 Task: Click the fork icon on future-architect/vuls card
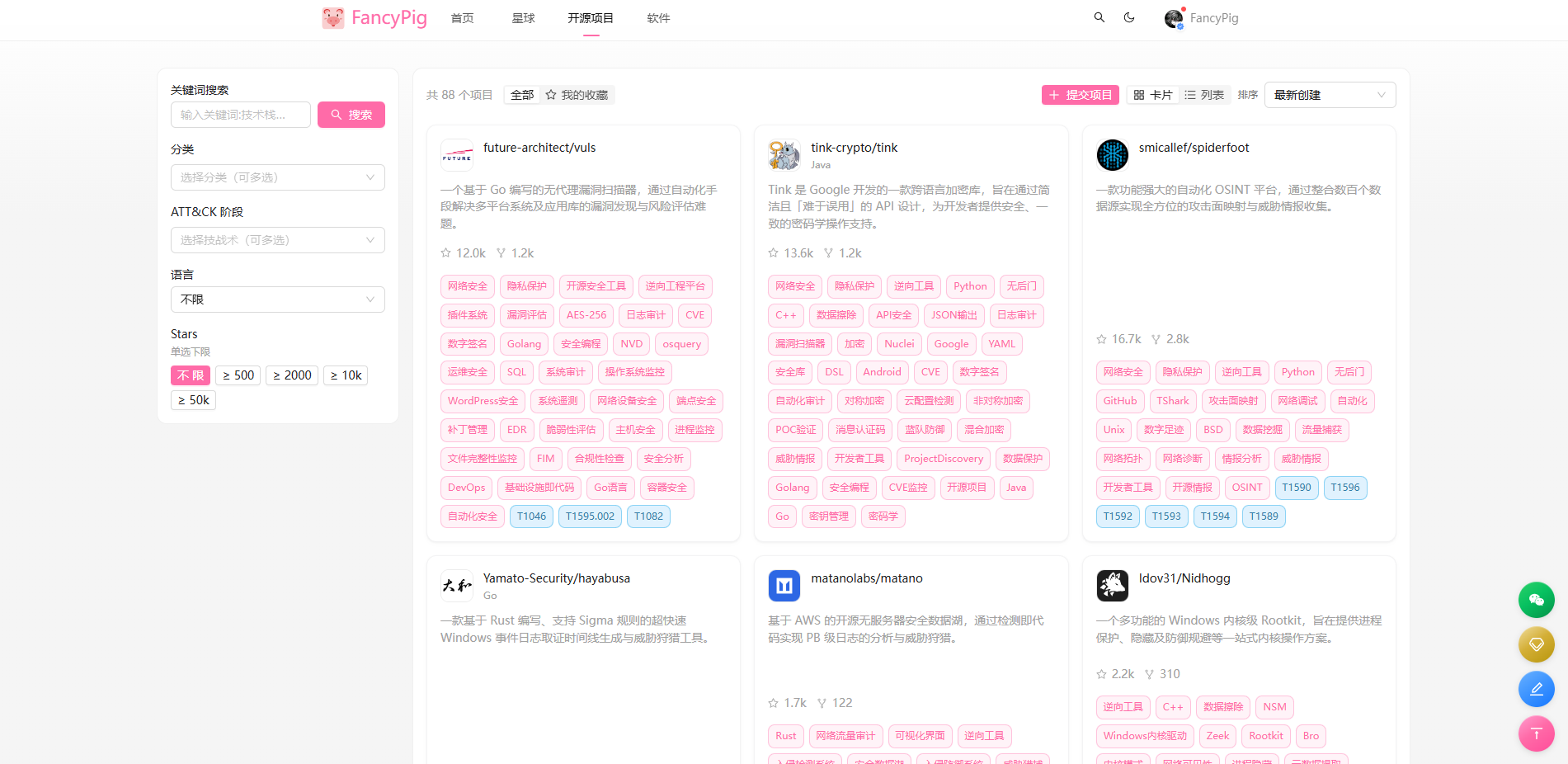[x=501, y=253]
